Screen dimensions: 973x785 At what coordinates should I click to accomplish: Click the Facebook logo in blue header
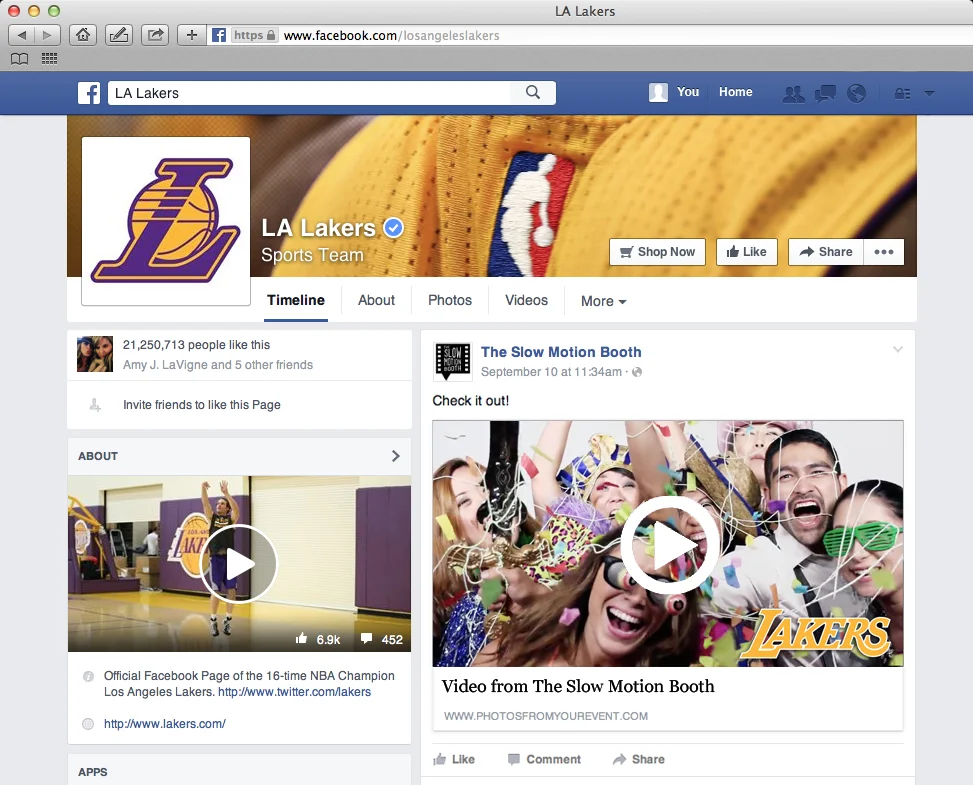pyautogui.click(x=89, y=93)
